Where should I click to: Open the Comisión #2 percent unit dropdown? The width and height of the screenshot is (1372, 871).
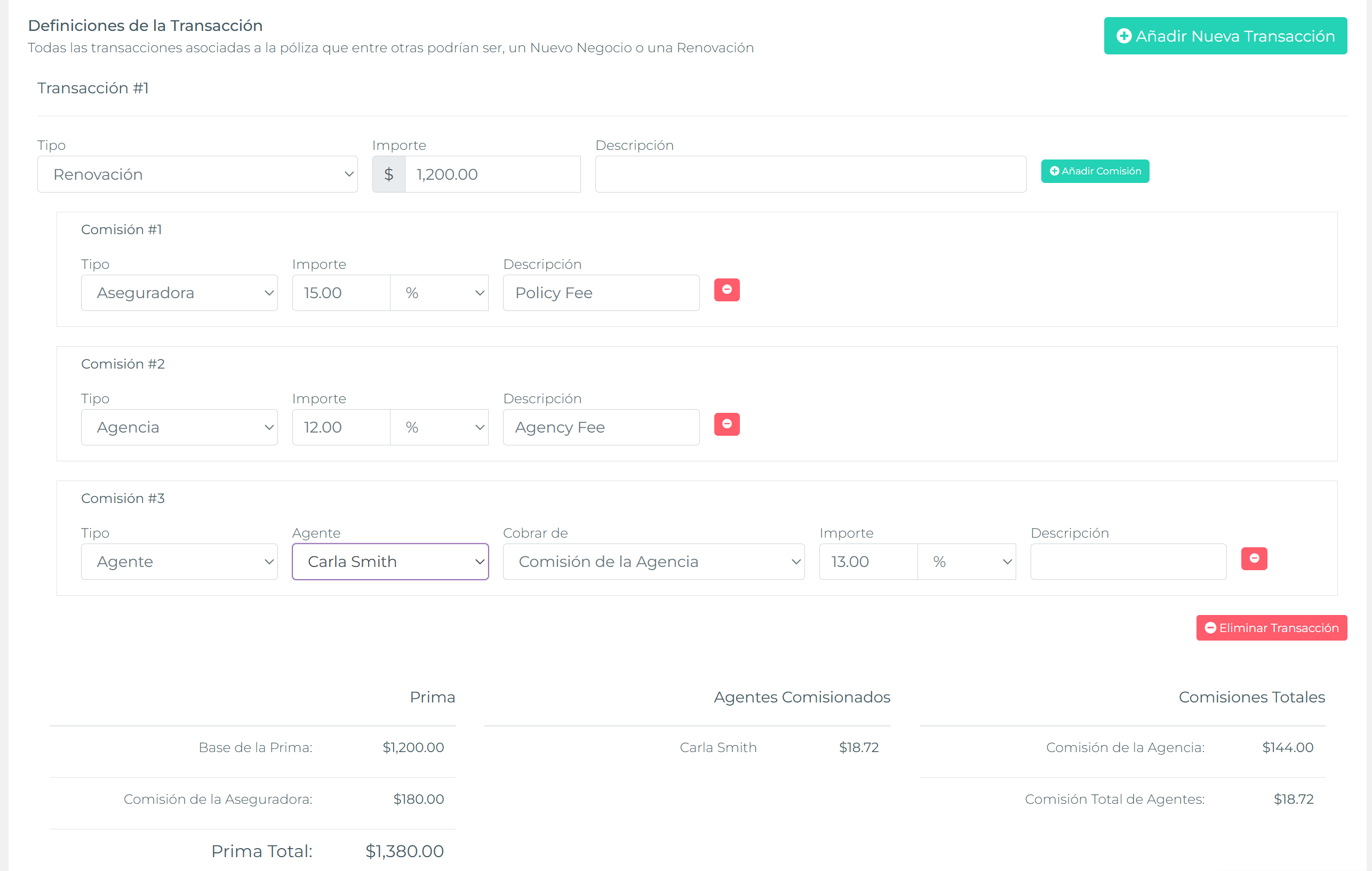(x=440, y=427)
